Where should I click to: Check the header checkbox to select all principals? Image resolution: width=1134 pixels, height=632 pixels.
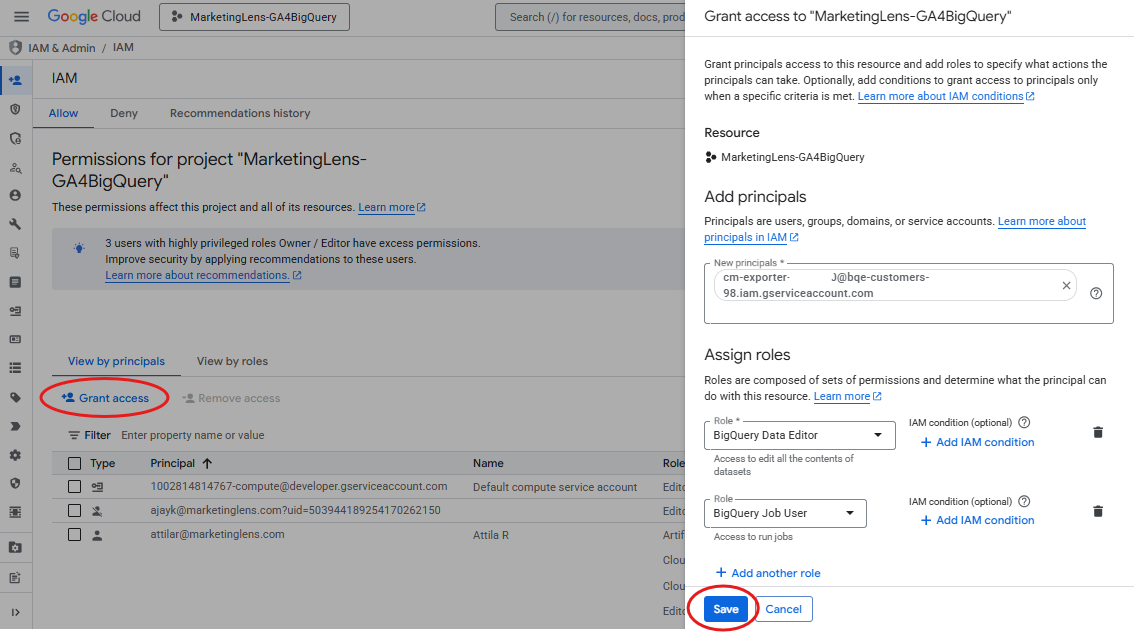74,463
